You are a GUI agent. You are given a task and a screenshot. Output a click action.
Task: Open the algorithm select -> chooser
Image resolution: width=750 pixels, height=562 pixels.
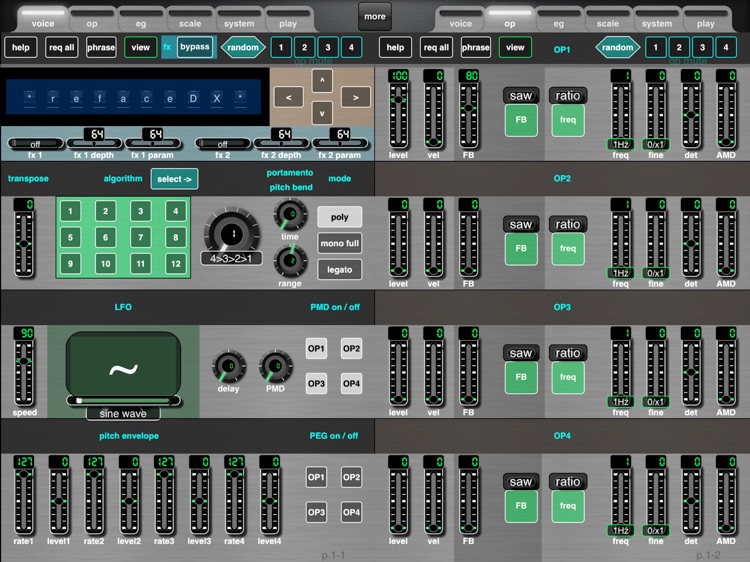(174, 178)
